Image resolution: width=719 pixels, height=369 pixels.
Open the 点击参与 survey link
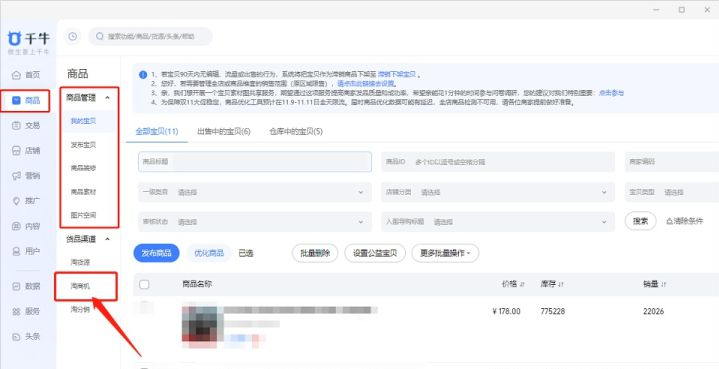612,93
